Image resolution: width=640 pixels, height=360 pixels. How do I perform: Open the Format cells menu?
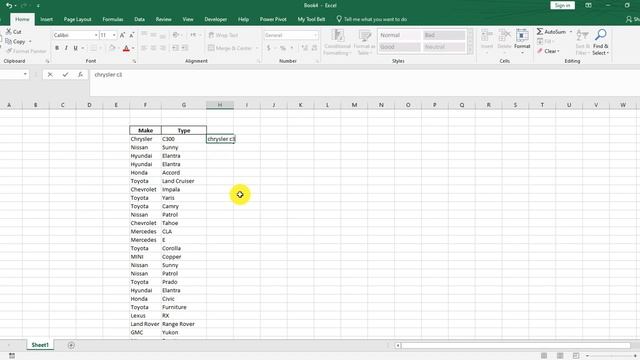tap(522, 41)
